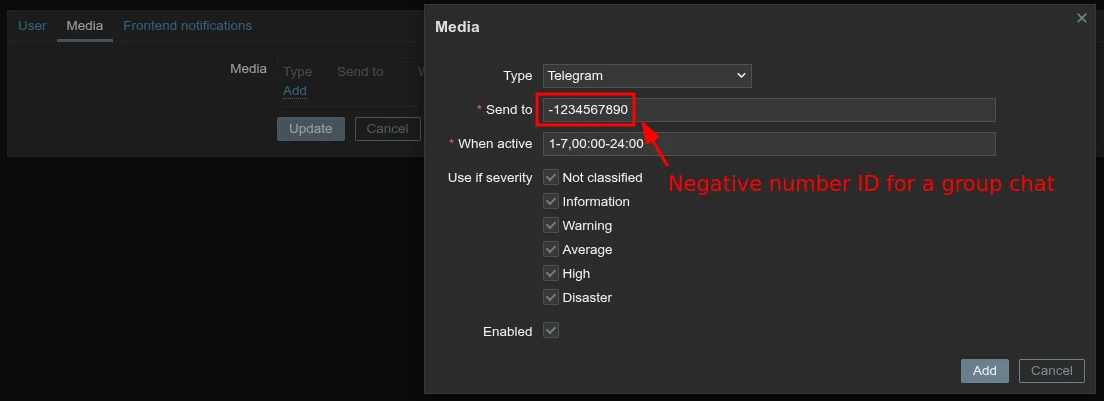The image size is (1104, 401).
Task: Click the Update button on the background form
Action: (310, 129)
